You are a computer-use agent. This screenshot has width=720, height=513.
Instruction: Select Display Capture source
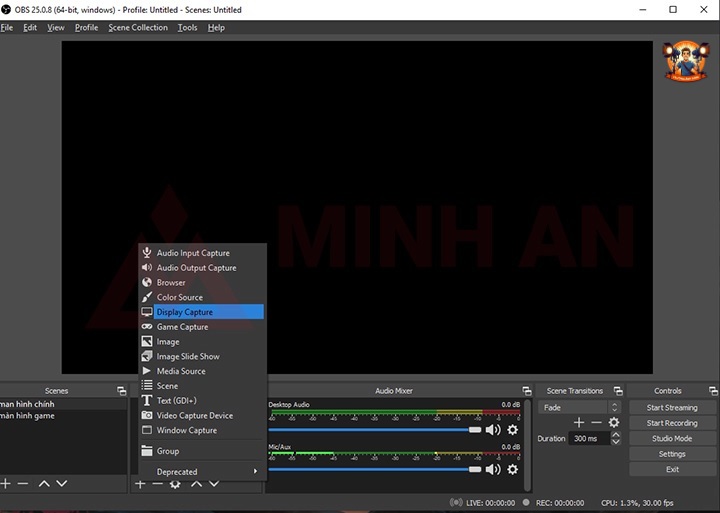click(202, 312)
